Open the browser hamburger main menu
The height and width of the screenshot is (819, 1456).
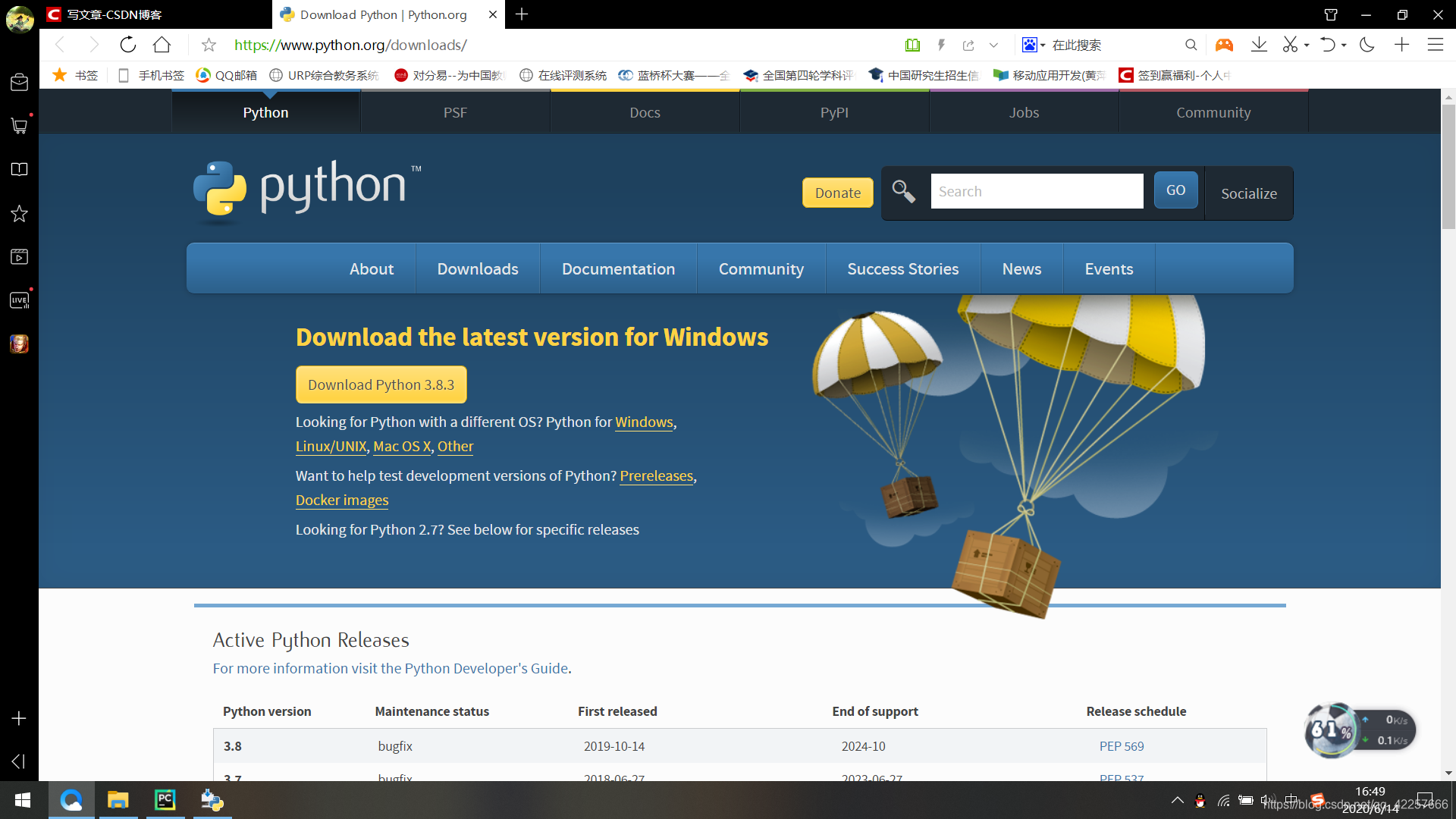point(1435,45)
